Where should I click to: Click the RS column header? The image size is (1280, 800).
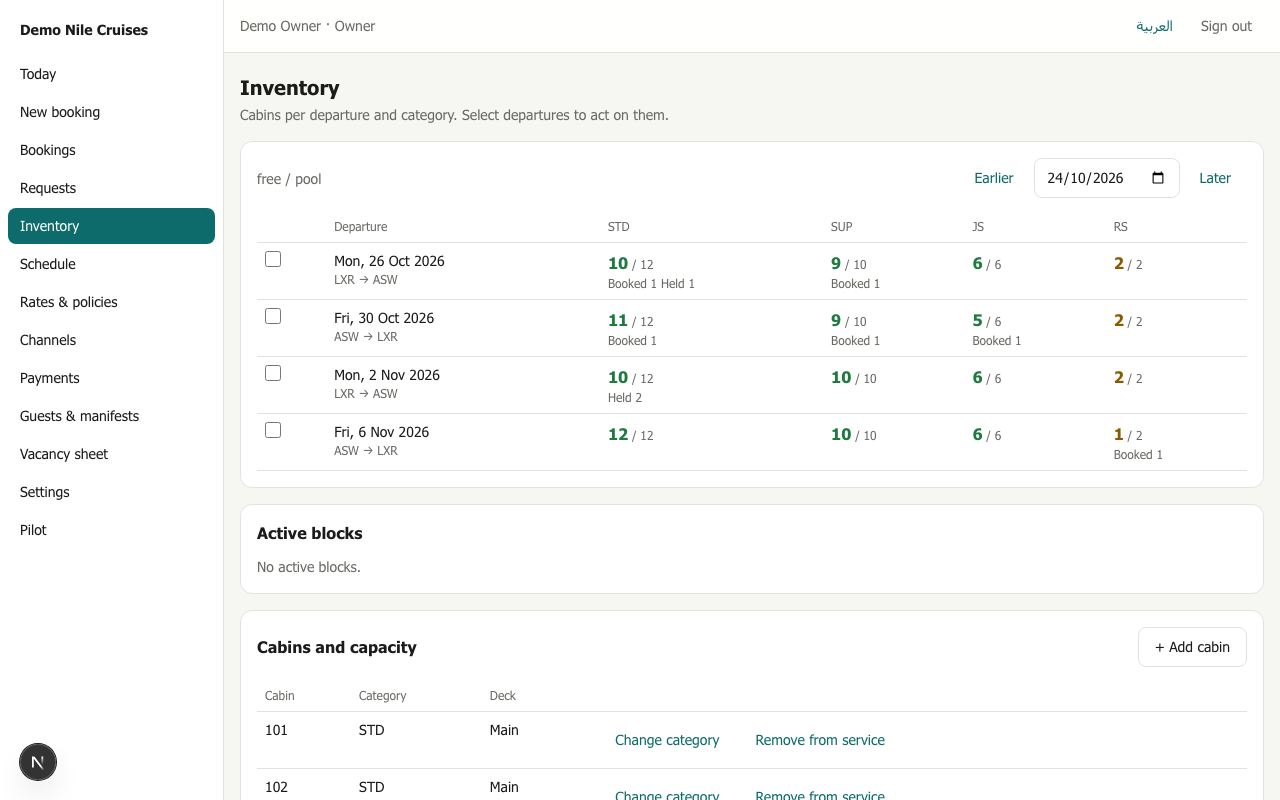click(1121, 227)
